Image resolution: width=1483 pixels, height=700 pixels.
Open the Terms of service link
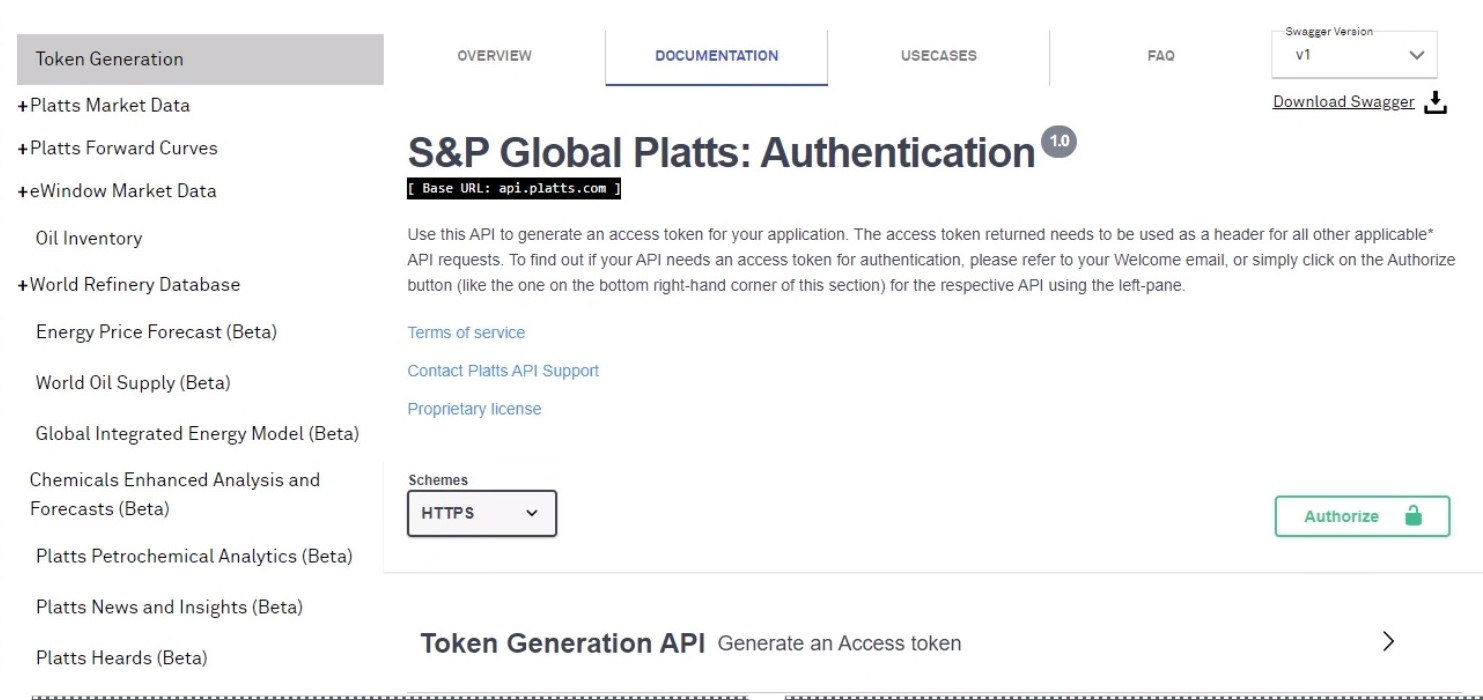click(466, 333)
